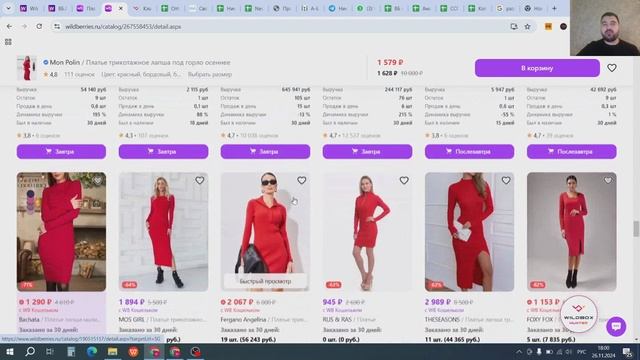This screenshot has height=360, width=640.
Task: Click the 945 ₽ RUS & RAS price
Action: 332,302
